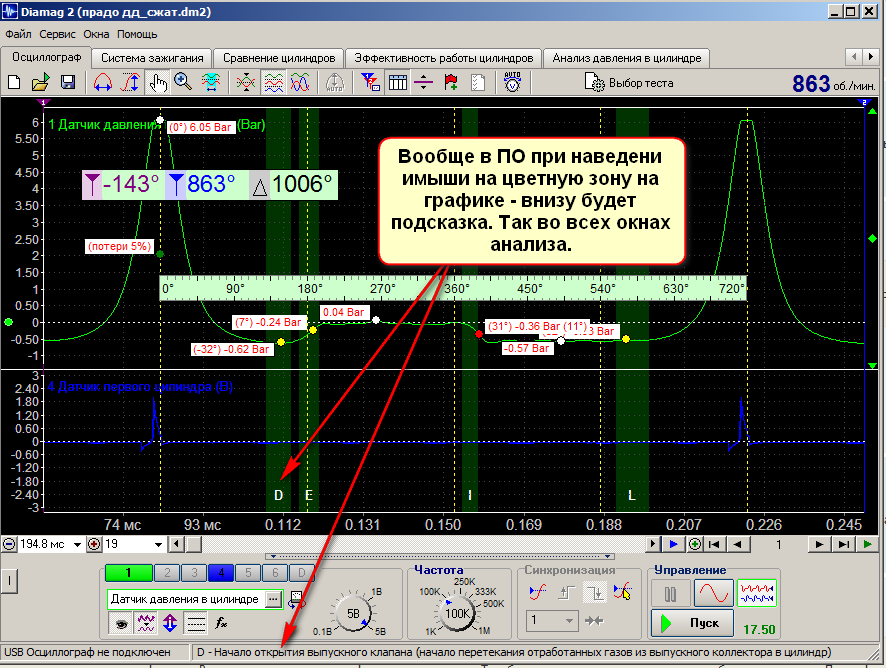The image size is (886, 668).
Task: Open sensor list via the ellipsis button
Action: click(x=273, y=599)
